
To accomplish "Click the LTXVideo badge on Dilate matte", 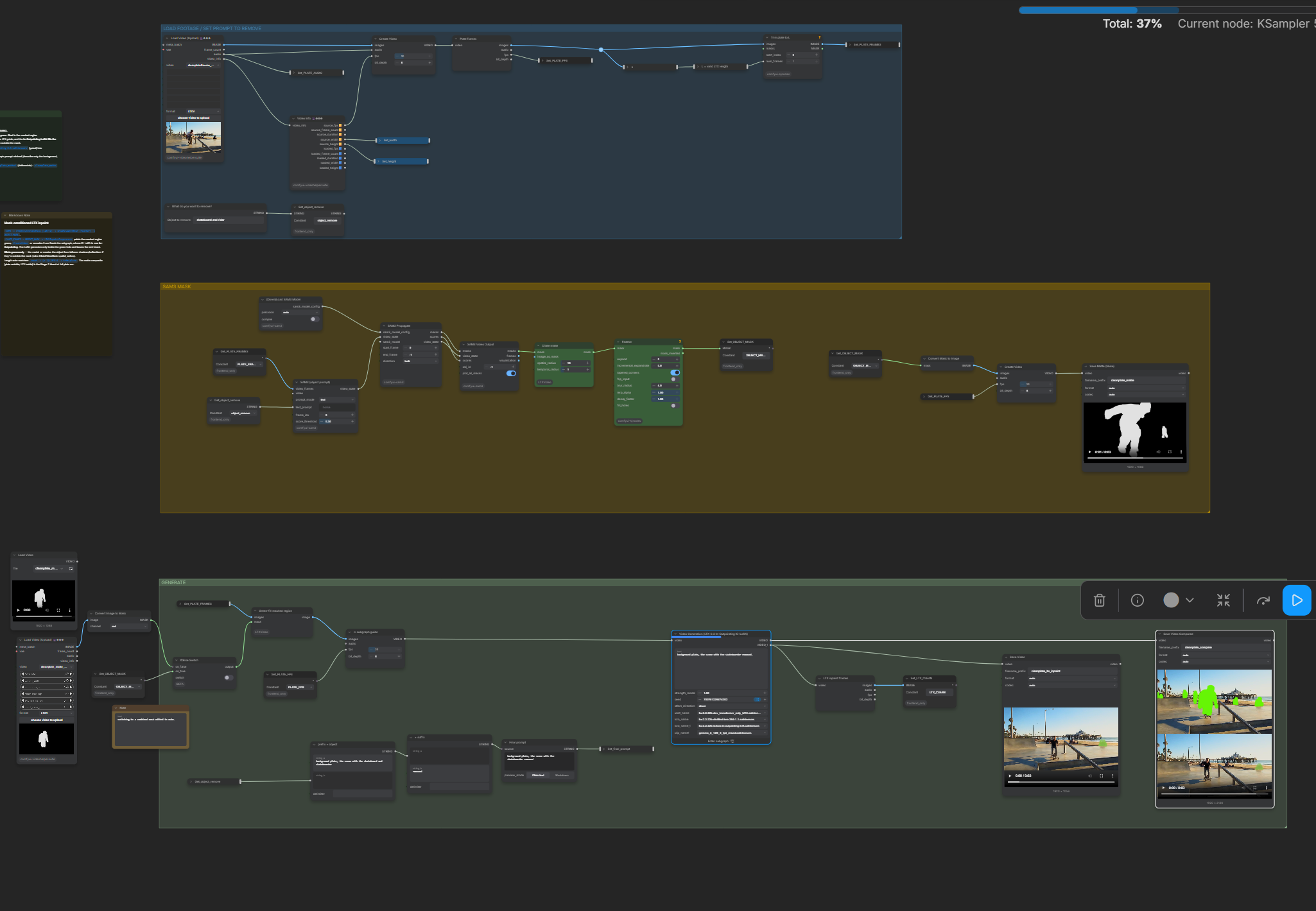I will (x=544, y=382).
